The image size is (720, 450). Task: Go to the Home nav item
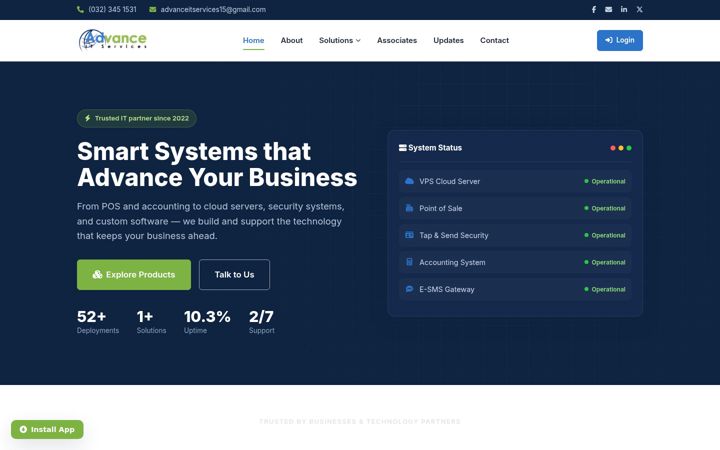(x=253, y=40)
